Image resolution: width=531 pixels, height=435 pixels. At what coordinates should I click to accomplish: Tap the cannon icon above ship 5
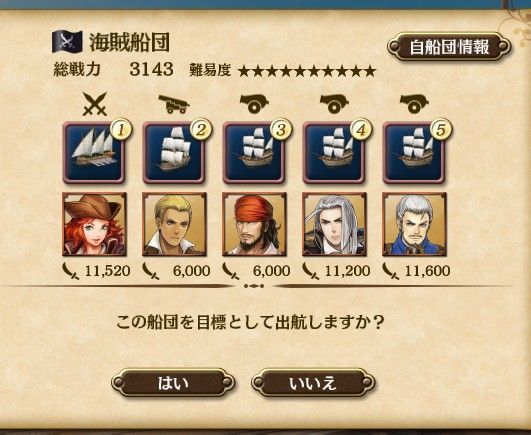414,103
